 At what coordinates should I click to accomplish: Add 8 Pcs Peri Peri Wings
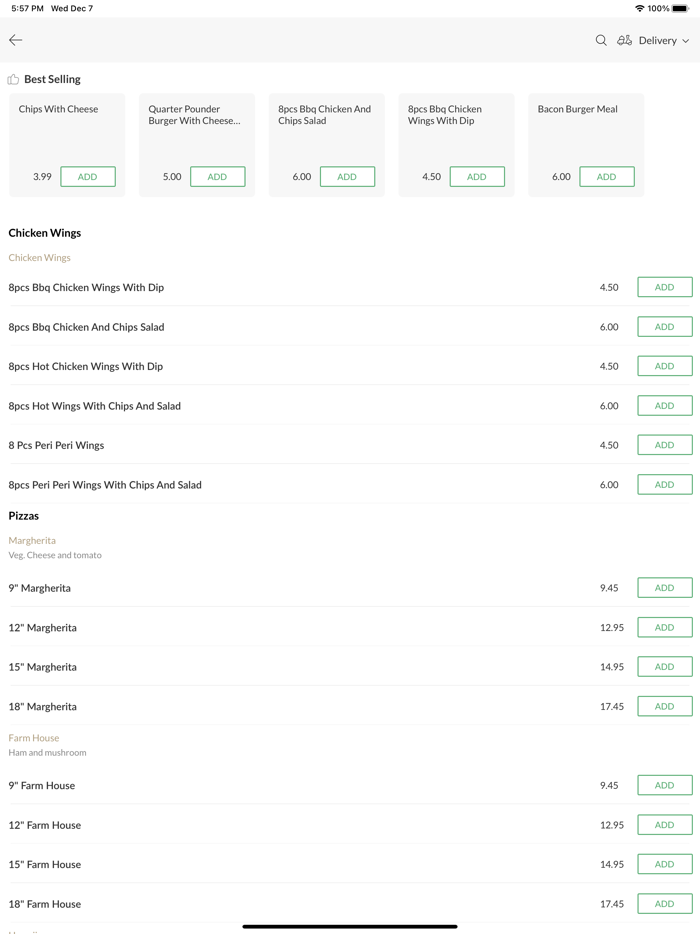pos(664,445)
